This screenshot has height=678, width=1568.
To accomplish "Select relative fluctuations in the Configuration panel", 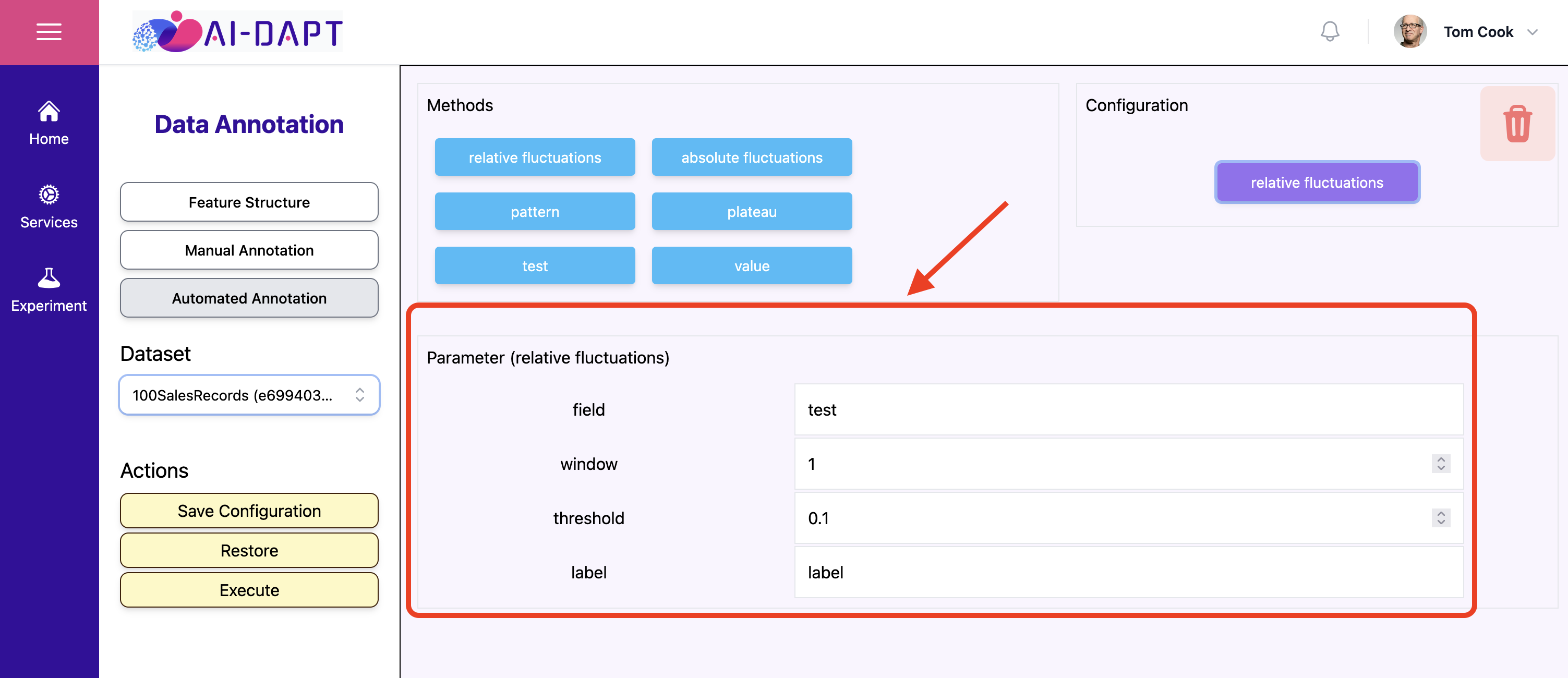I will tap(1317, 182).
